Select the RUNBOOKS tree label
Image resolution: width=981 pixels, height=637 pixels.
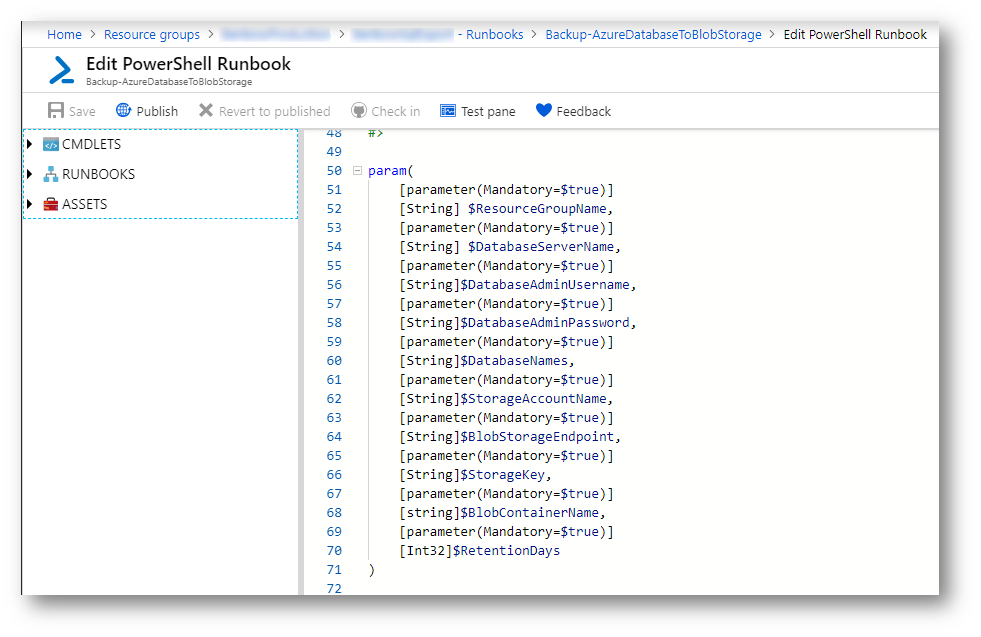(x=98, y=175)
